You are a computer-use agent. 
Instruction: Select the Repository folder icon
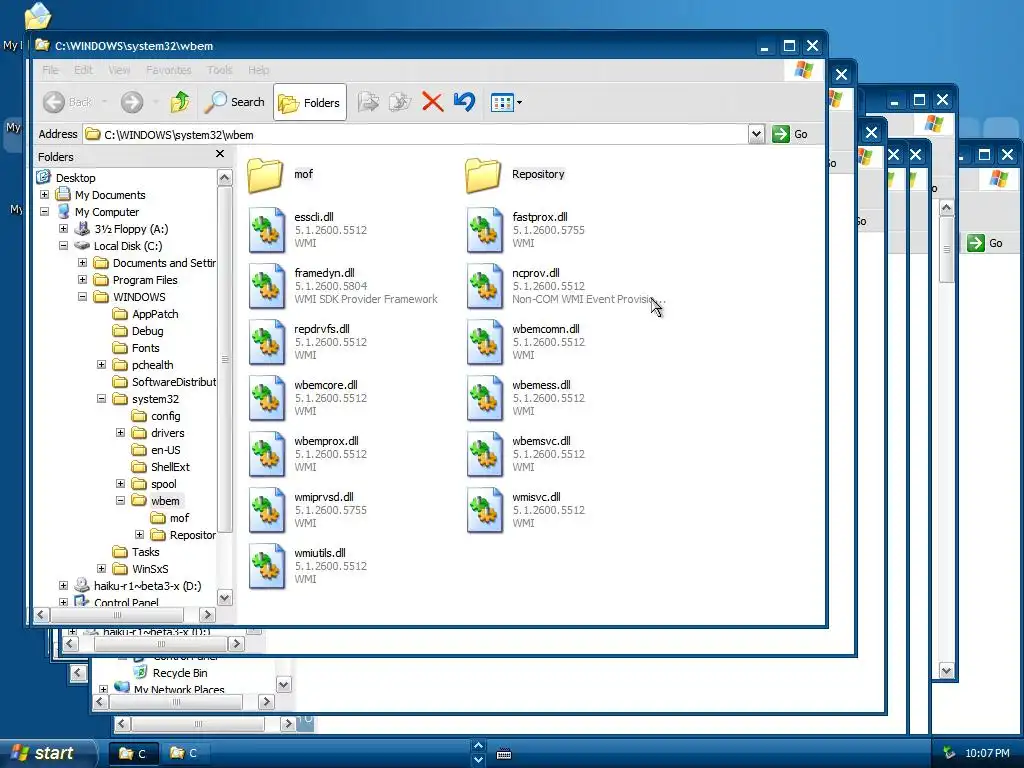pyautogui.click(x=483, y=175)
